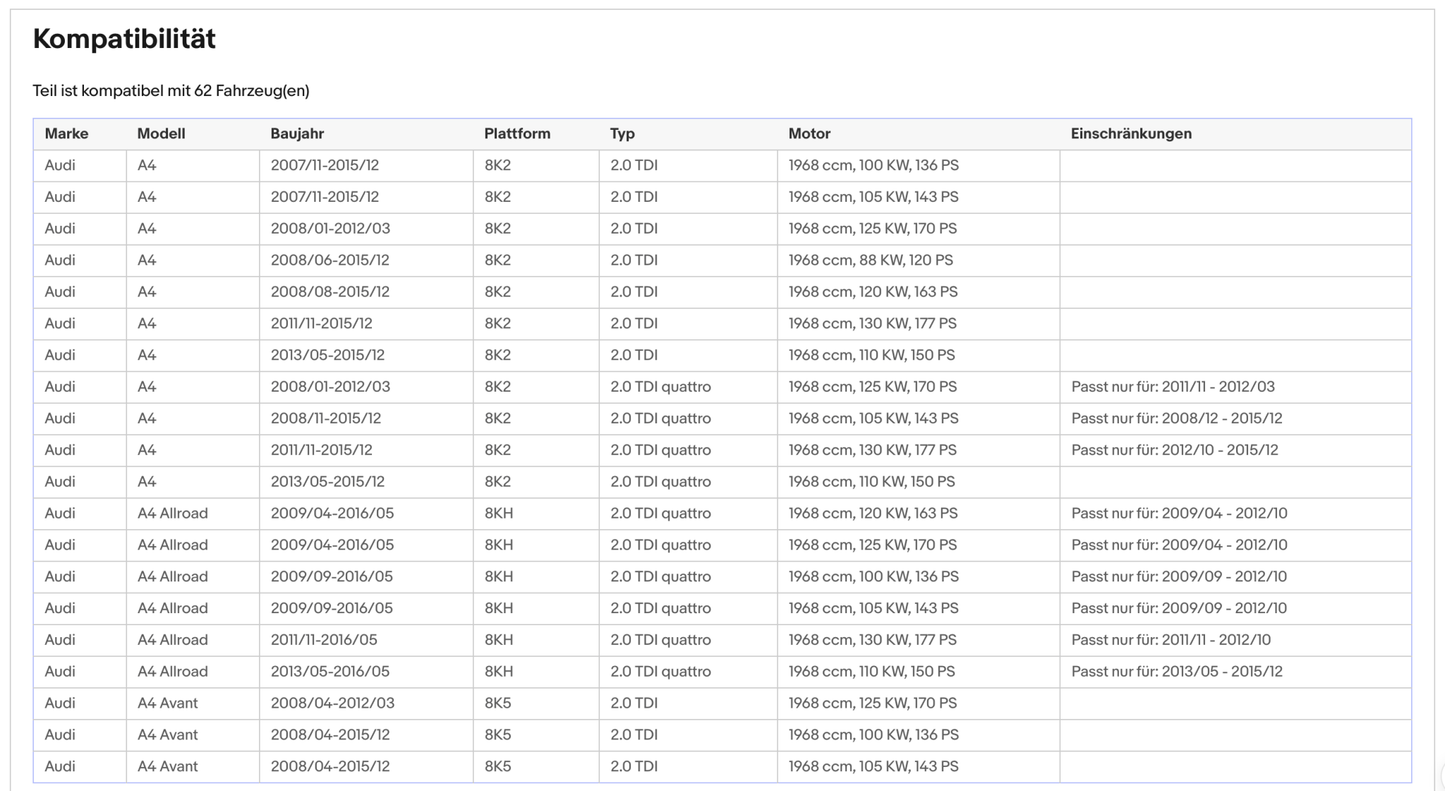The image size is (1445, 791).
Task: Click the Baujahr column header
Action: (297, 134)
